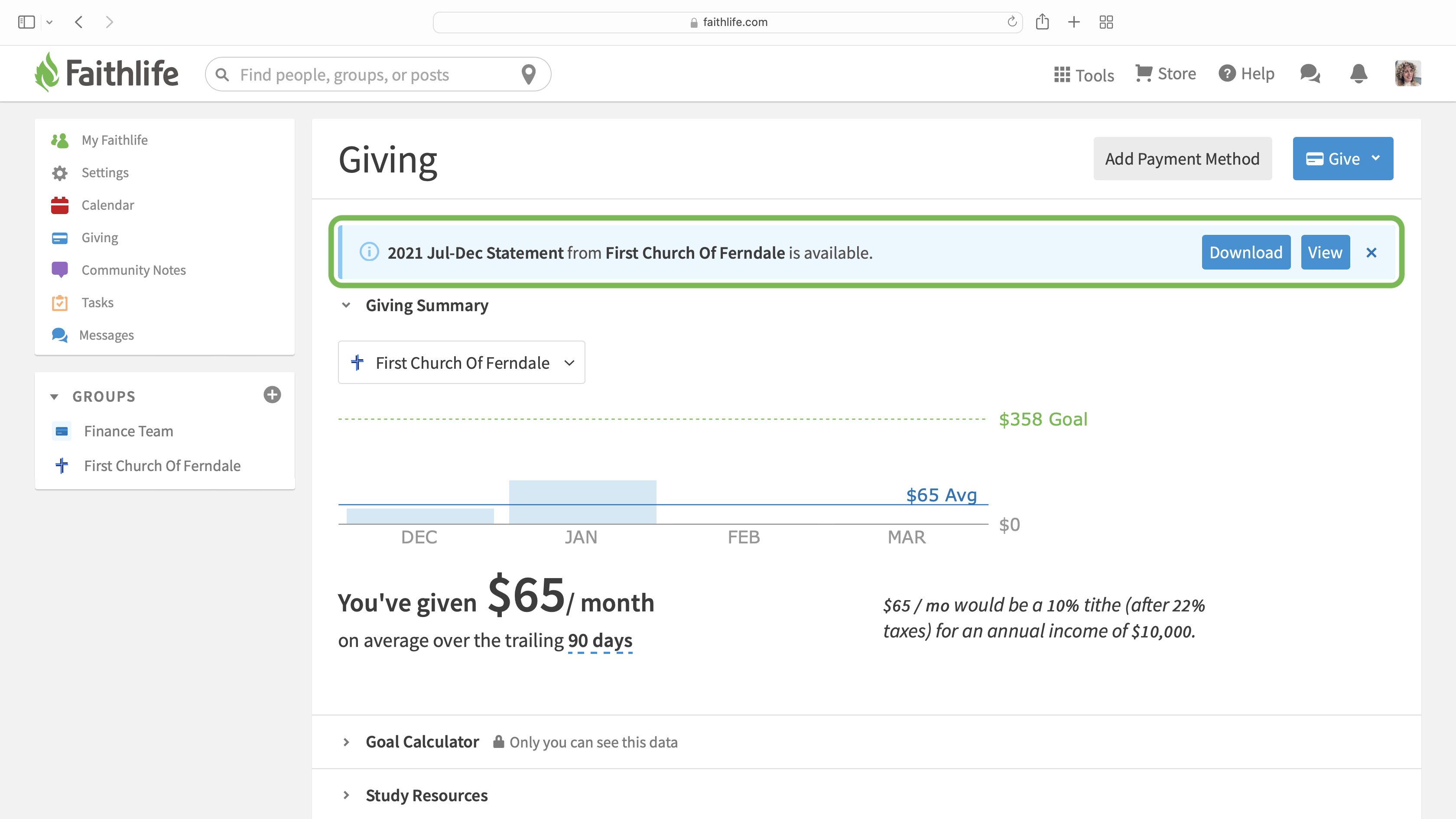The height and width of the screenshot is (819, 1456).
Task: Open the messages chat bubble icon
Action: pyautogui.click(x=1310, y=74)
